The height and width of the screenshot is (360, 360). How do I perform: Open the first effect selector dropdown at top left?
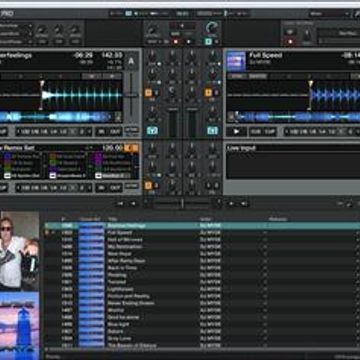[x=16, y=26]
